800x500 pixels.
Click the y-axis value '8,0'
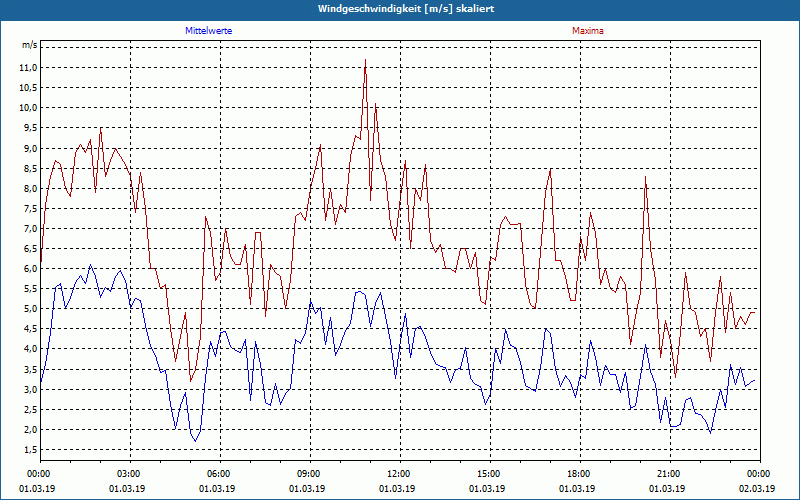pos(30,188)
